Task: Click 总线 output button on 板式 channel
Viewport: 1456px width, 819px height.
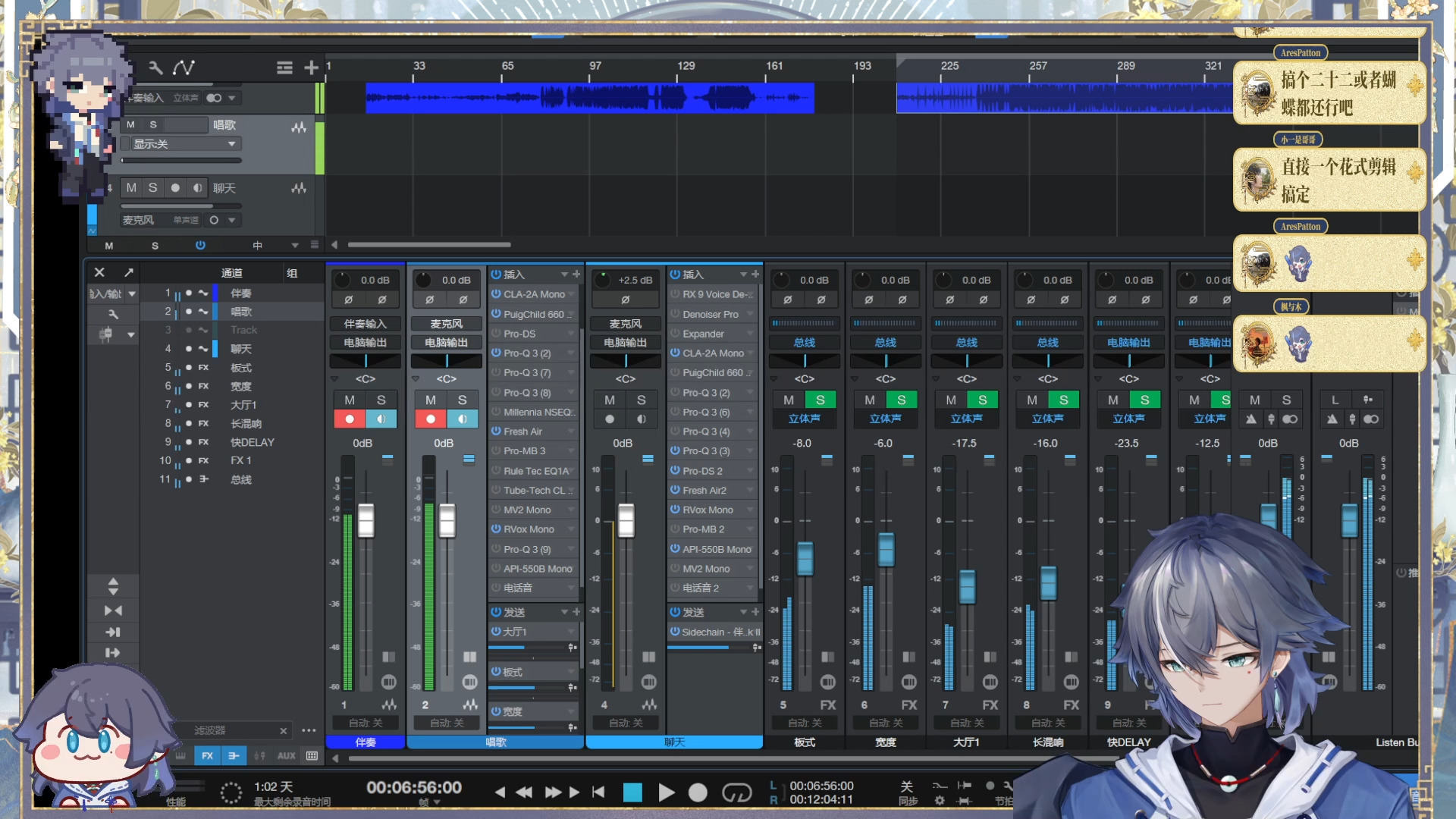Action: (x=805, y=343)
